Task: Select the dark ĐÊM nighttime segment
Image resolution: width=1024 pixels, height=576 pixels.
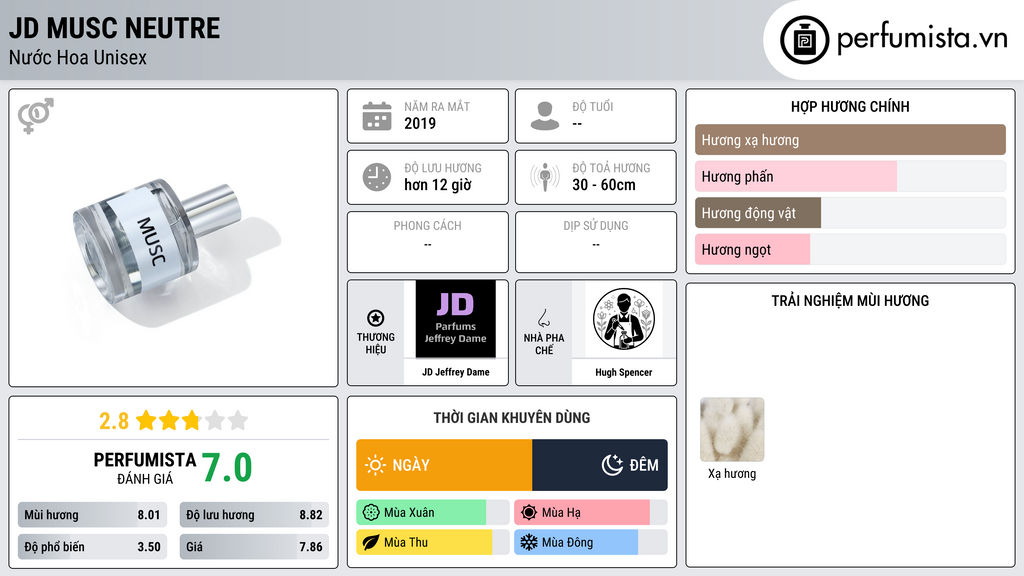Action: (600, 465)
